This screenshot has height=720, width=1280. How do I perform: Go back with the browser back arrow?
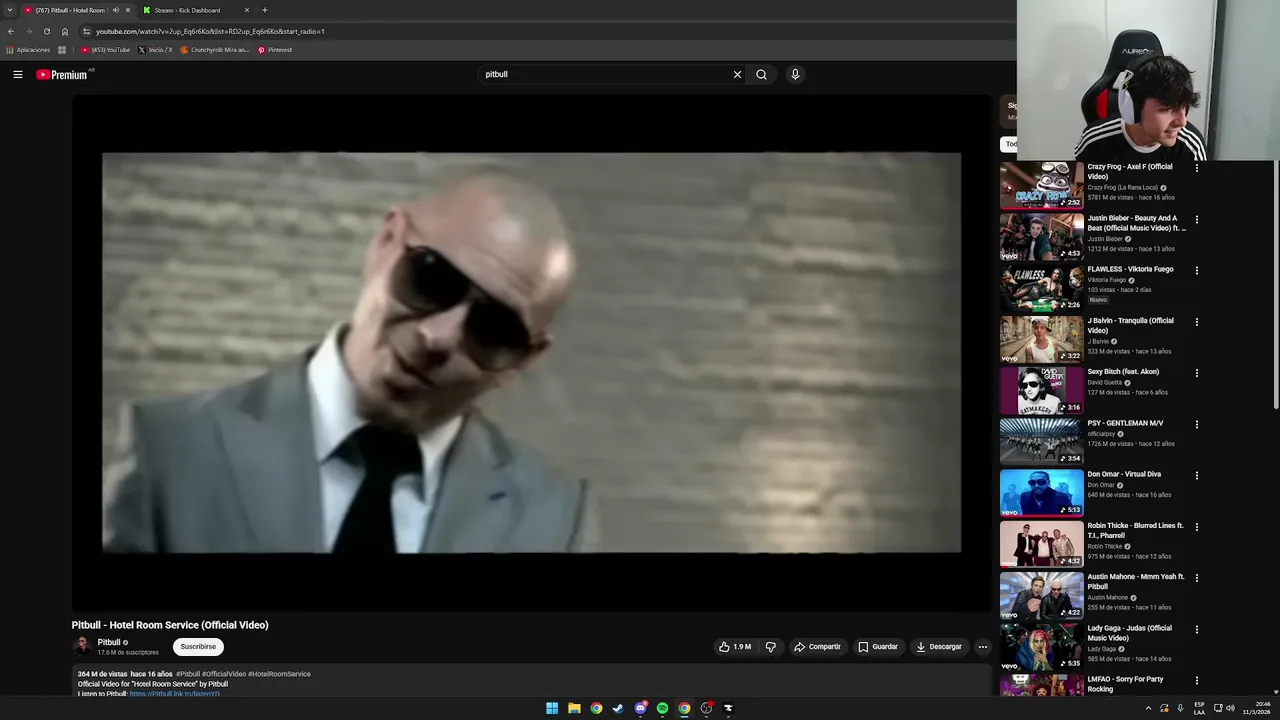pos(11,31)
